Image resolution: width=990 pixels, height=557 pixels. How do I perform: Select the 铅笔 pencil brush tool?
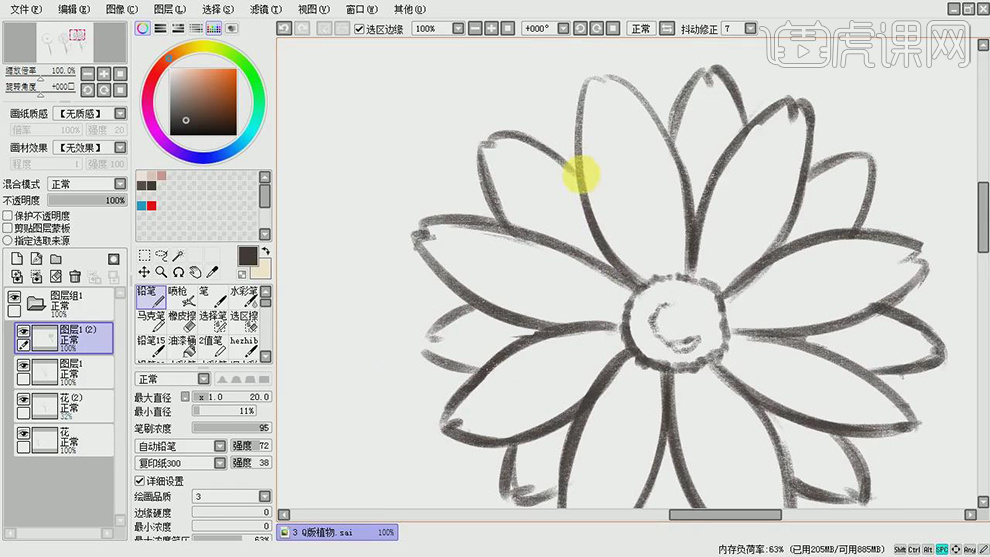coord(153,296)
